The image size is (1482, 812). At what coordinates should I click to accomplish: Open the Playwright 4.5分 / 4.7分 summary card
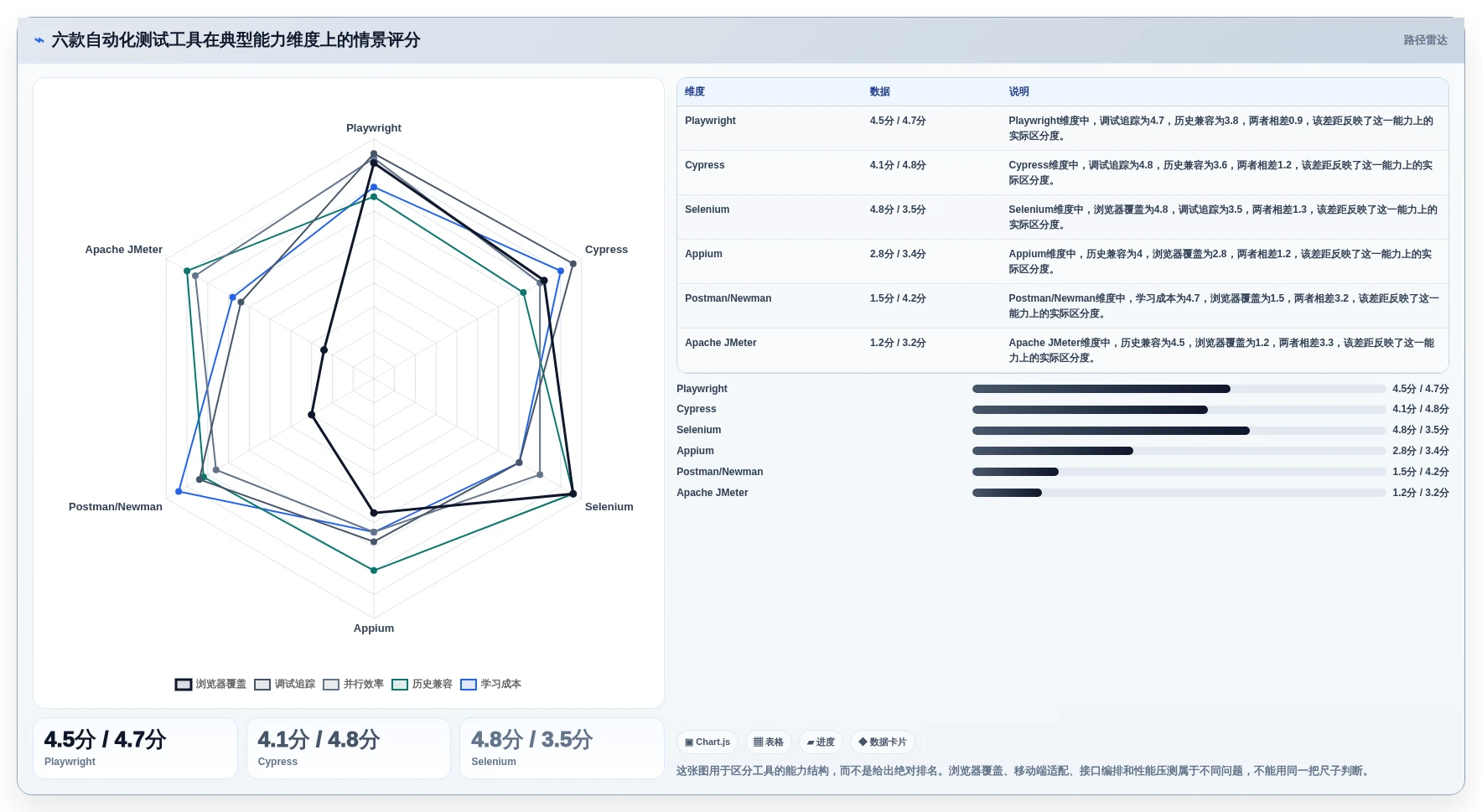click(135, 748)
